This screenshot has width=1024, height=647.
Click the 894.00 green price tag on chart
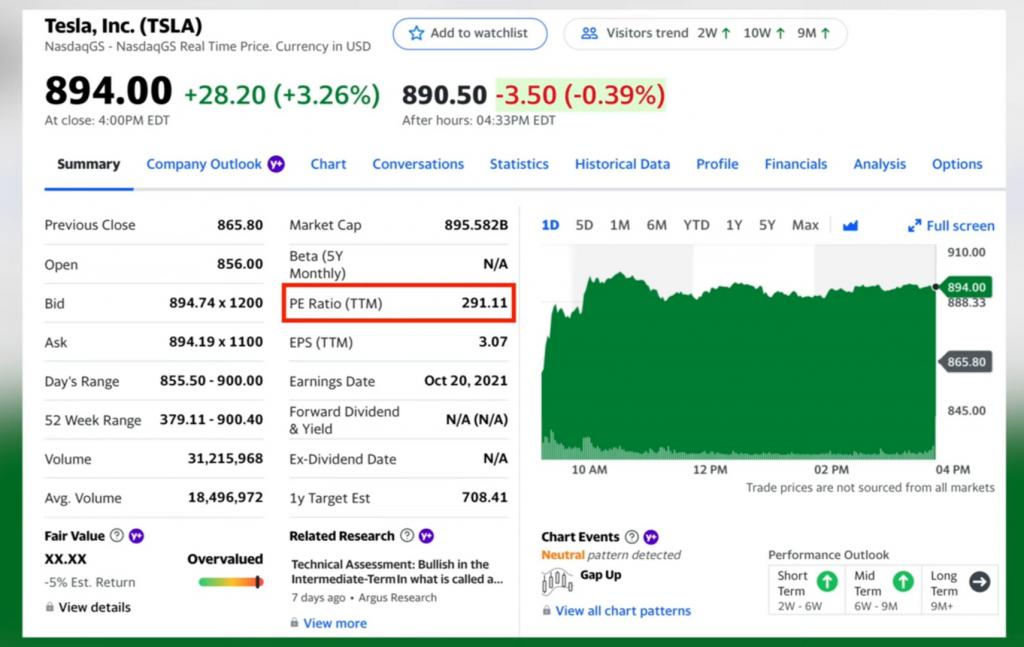click(965, 287)
